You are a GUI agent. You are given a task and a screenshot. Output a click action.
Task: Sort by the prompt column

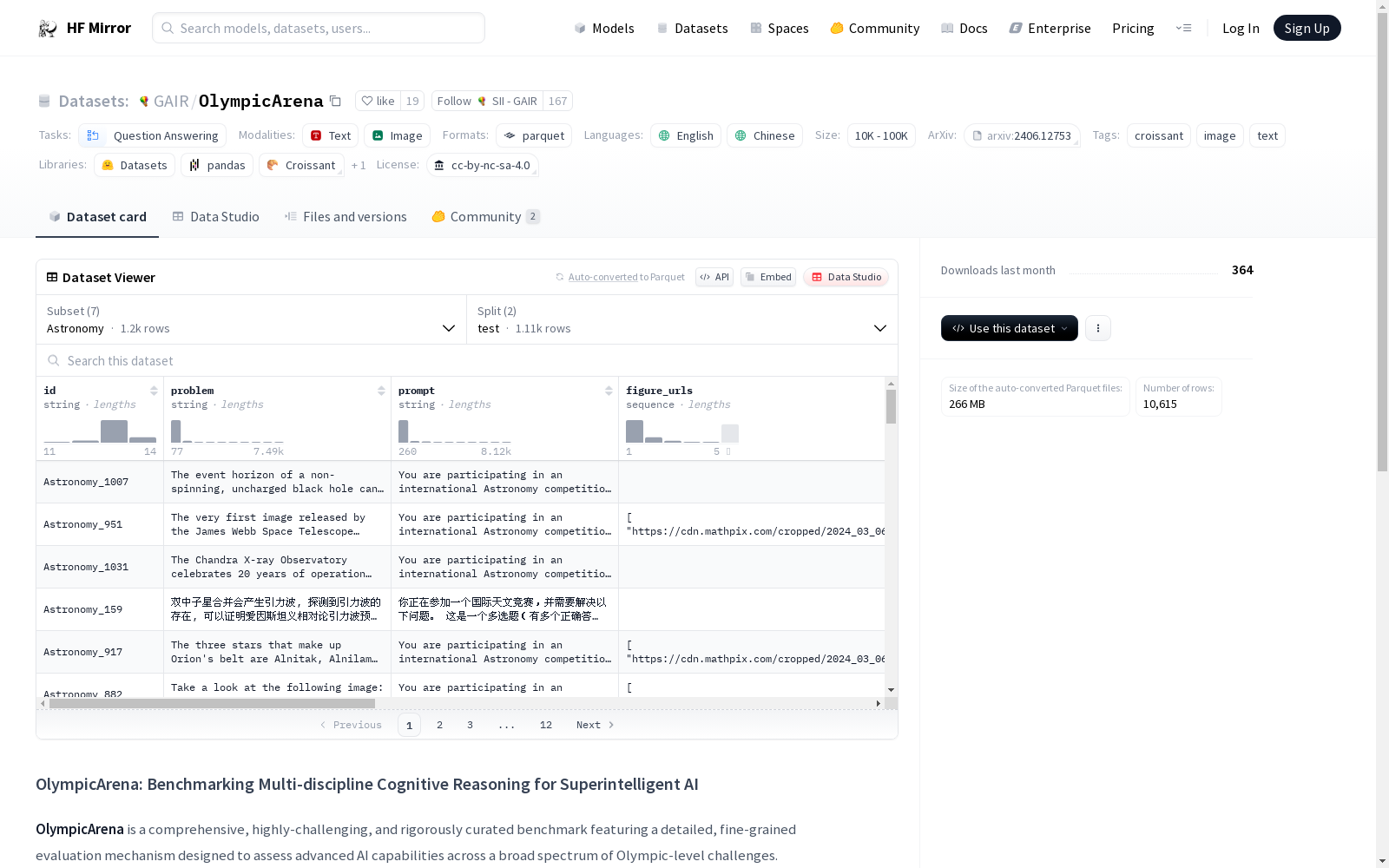[609, 391]
